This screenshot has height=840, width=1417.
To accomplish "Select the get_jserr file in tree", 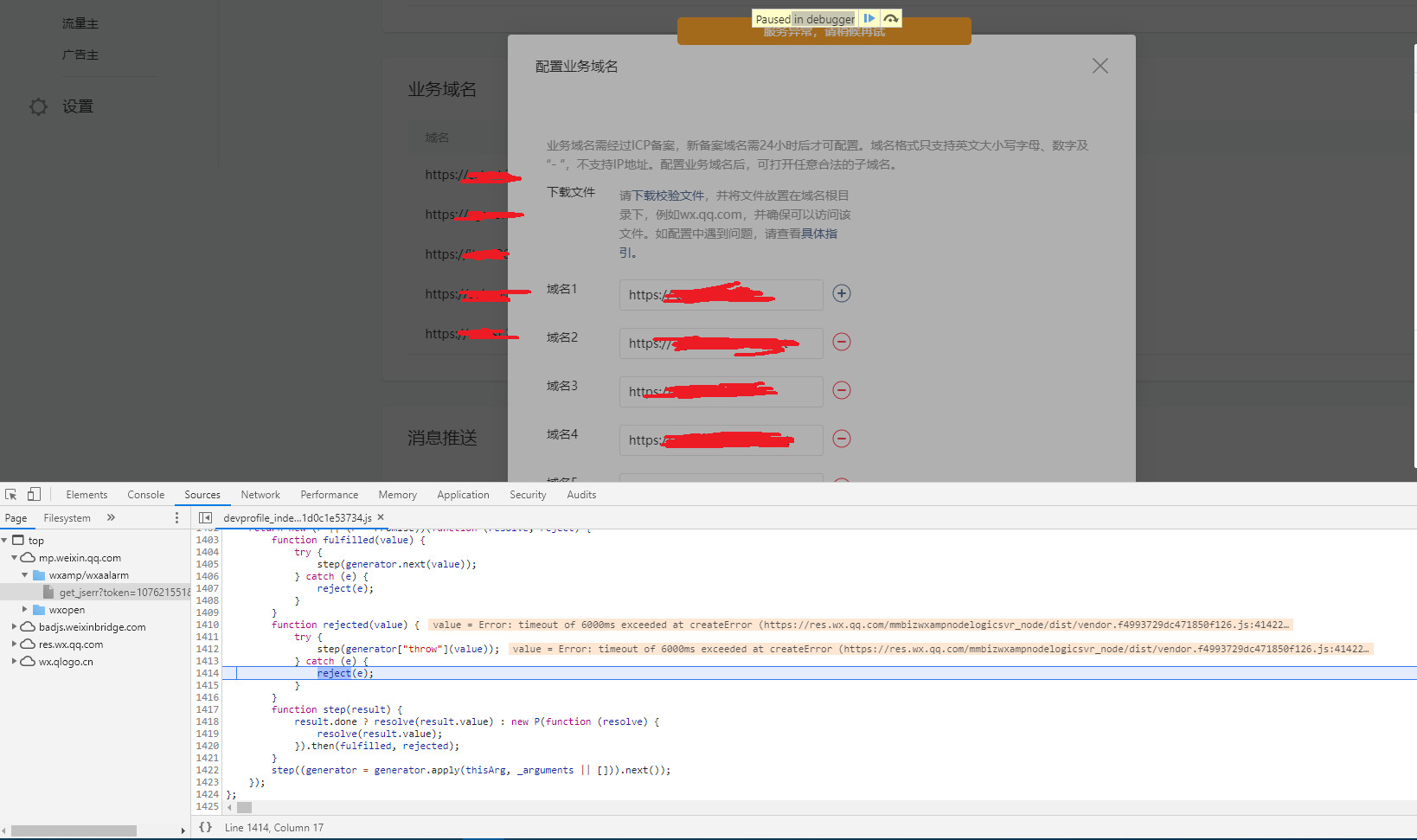I will tap(95, 592).
